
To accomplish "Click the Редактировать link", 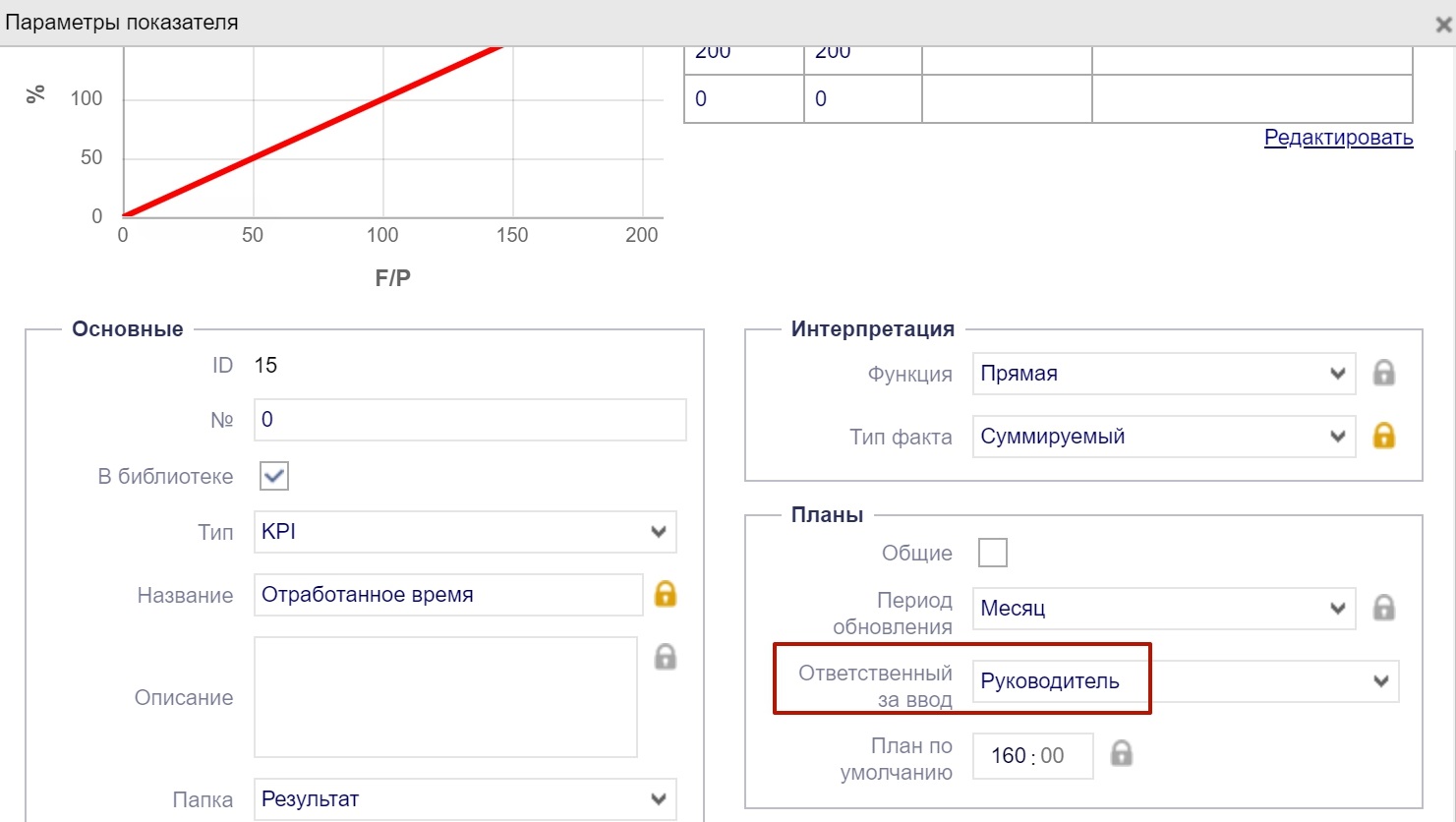I will point(1338,138).
